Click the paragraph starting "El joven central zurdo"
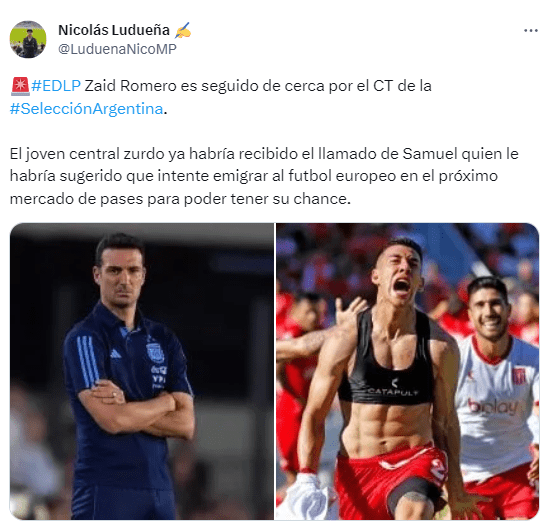The width and height of the screenshot is (557, 531). pyautogui.click(x=264, y=176)
